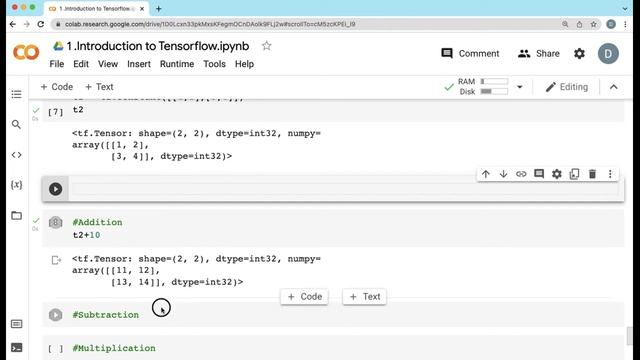Screen dimensions: 640x360
Task: Expand the RAM and Disk dropdown arrow
Action: (x=520, y=87)
